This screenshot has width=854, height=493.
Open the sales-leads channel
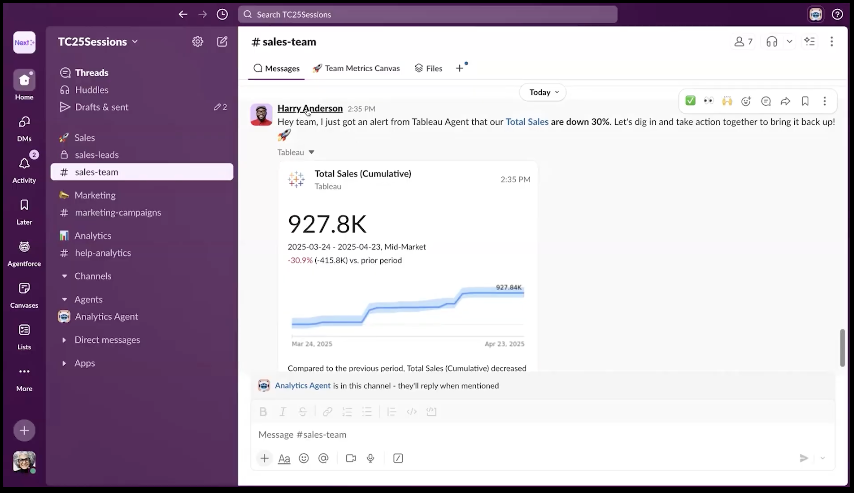(142, 155)
